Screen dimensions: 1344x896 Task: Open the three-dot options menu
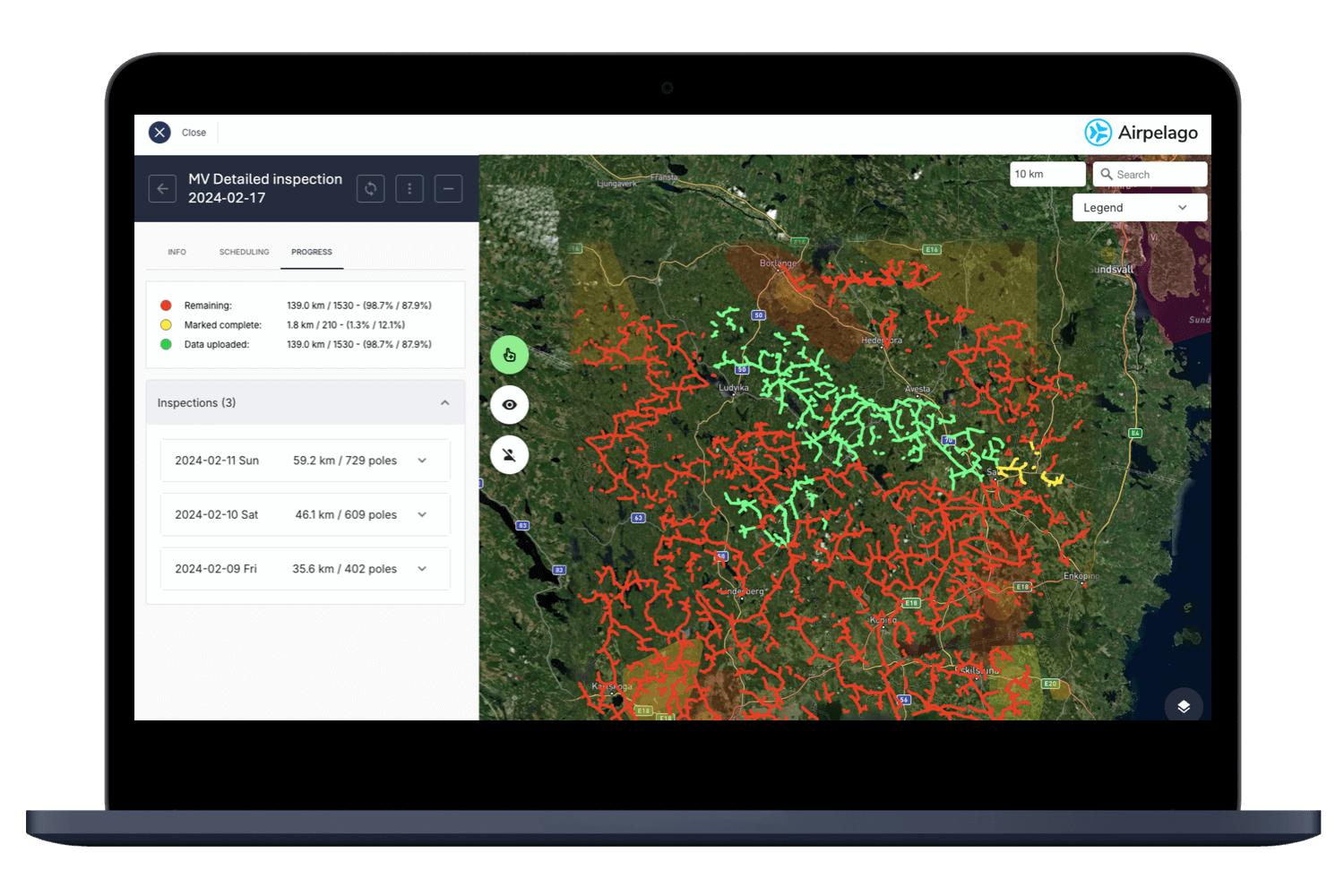point(409,188)
